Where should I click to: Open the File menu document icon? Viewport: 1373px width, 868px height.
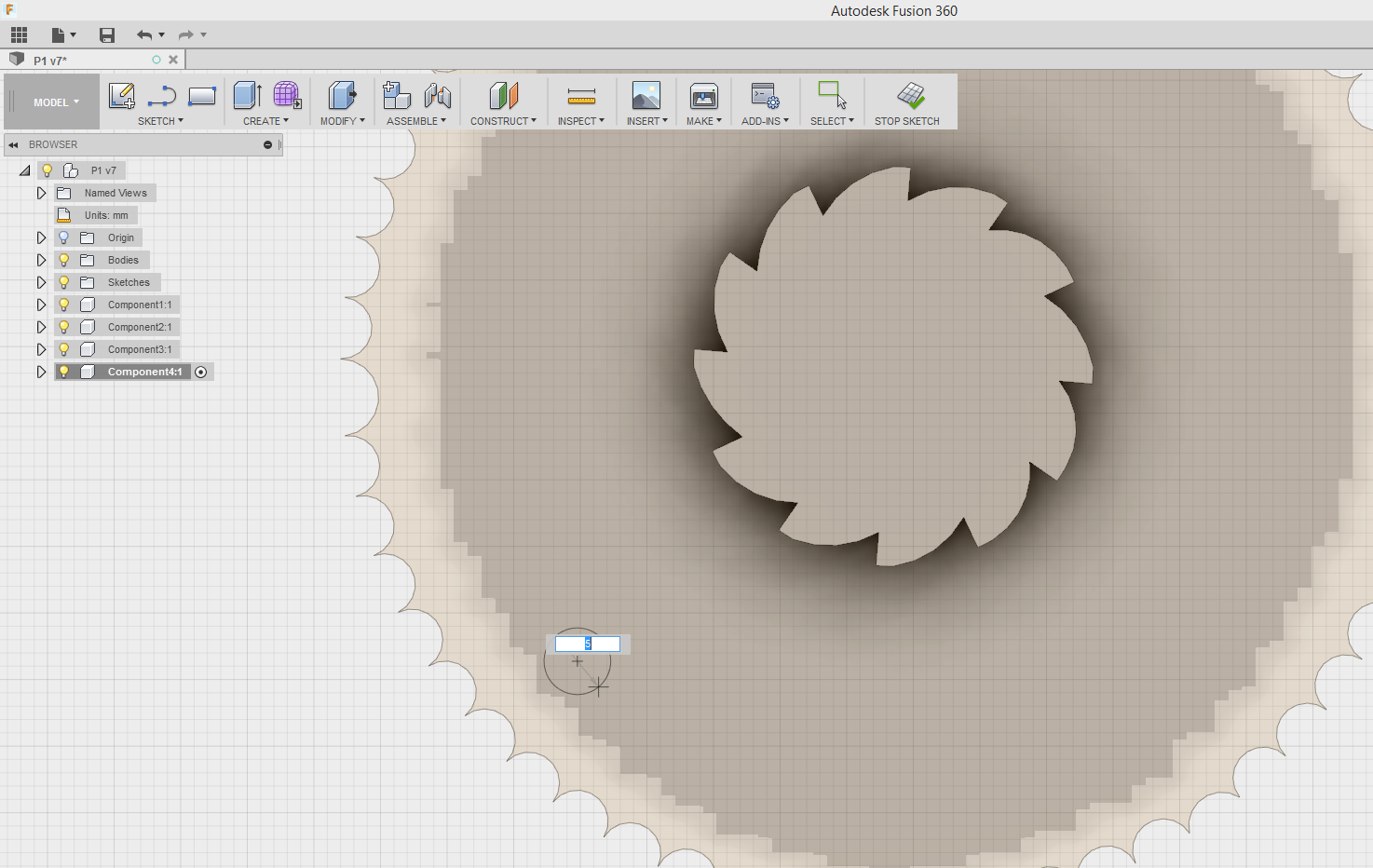coord(59,35)
